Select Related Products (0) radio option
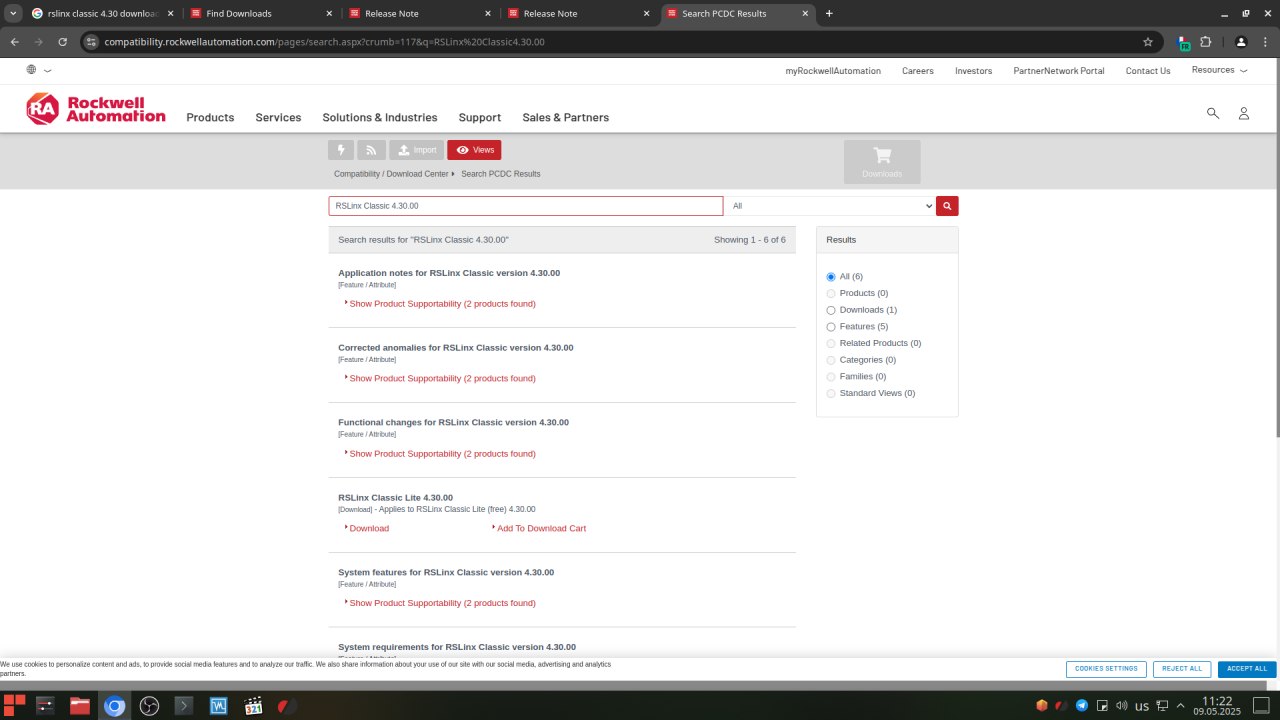The height and width of the screenshot is (720, 1280). click(x=831, y=343)
